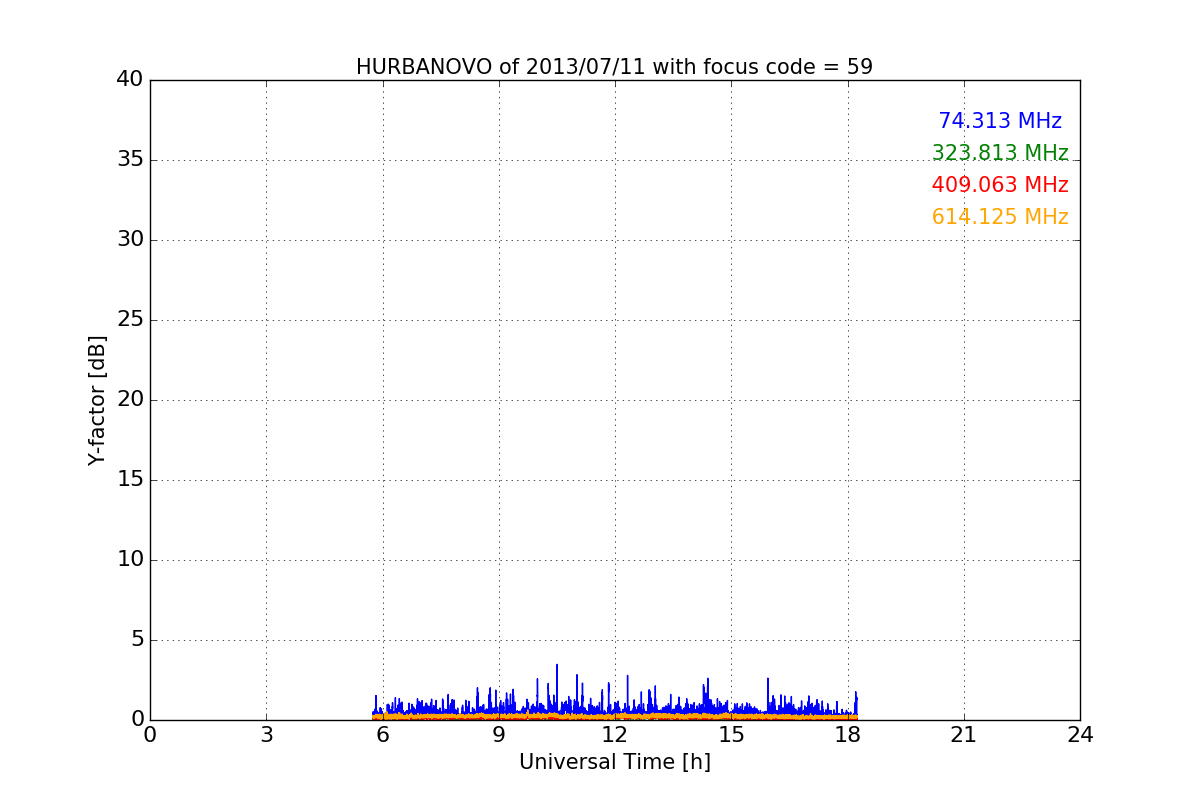
Task: Click the x-axis tick value 9
Action: click(x=498, y=735)
